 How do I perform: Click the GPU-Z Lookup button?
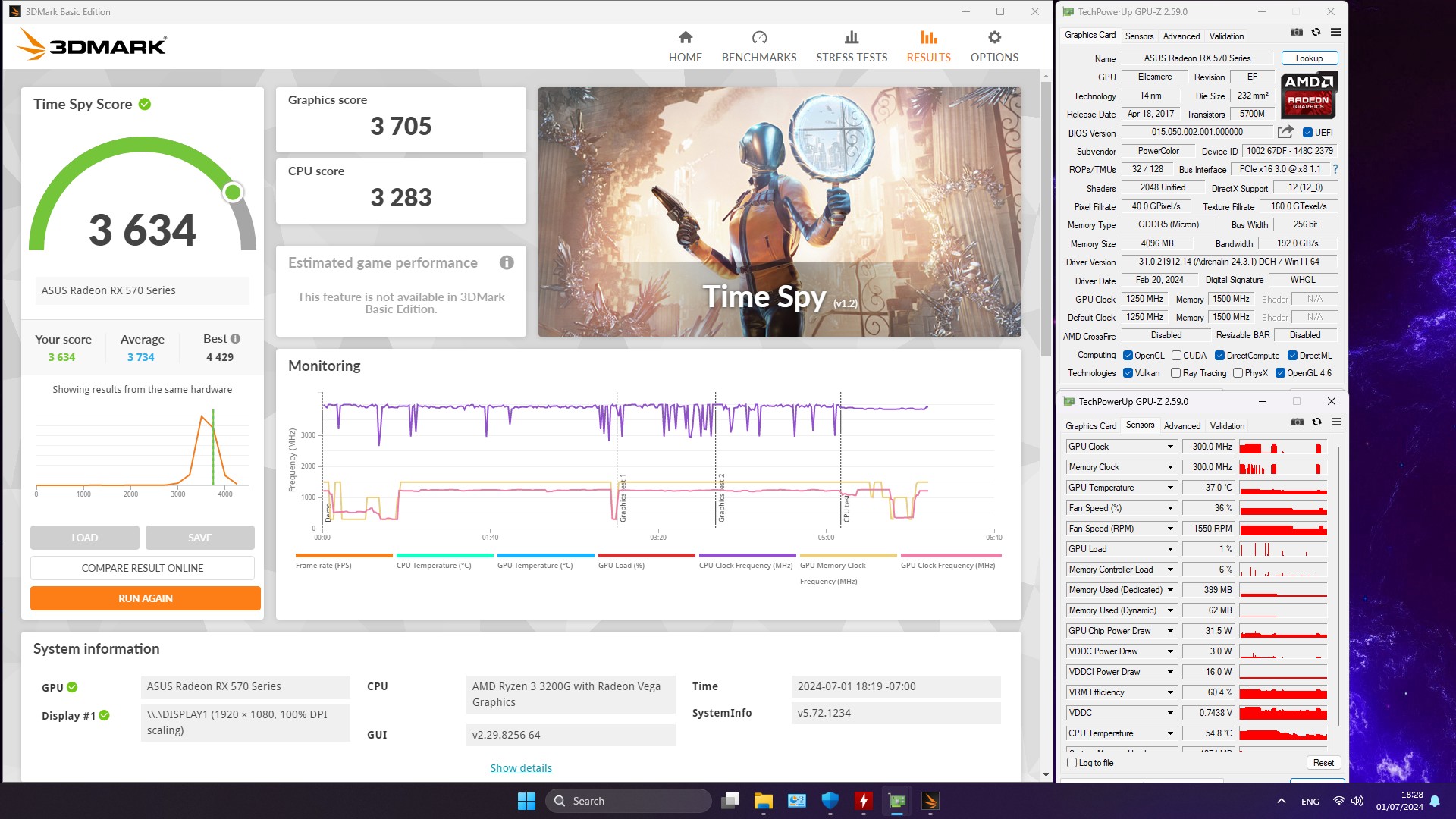coord(1309,58)
